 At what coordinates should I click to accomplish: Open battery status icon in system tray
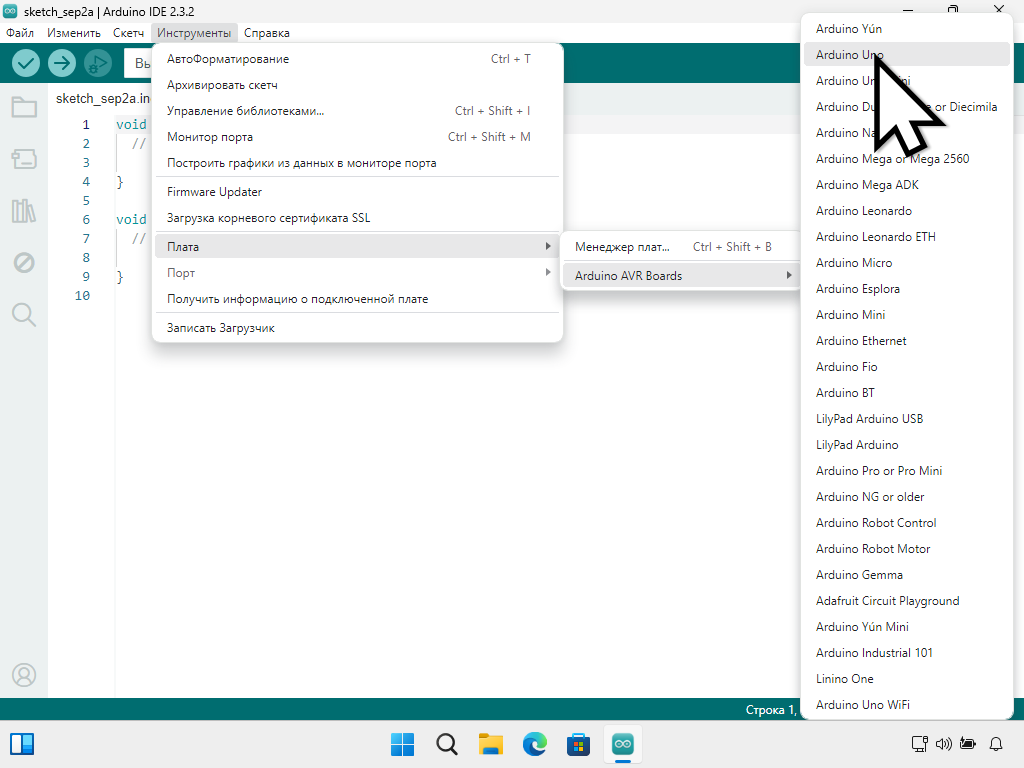(x=968, y=744)
